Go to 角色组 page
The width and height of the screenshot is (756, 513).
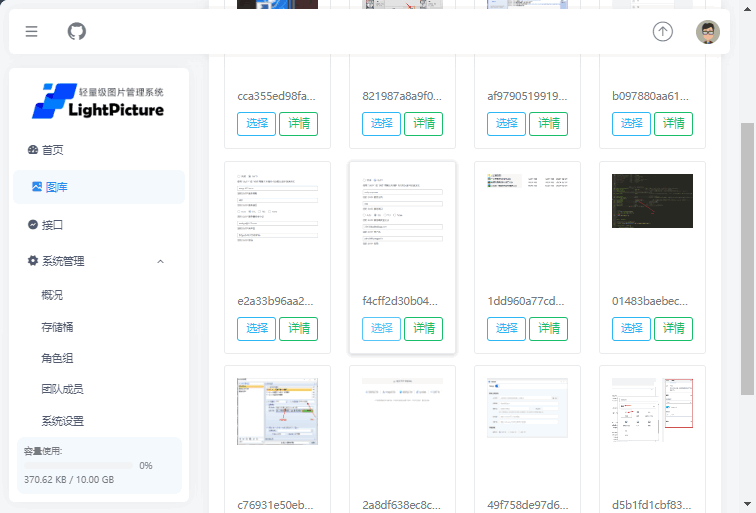click(57, 358)
